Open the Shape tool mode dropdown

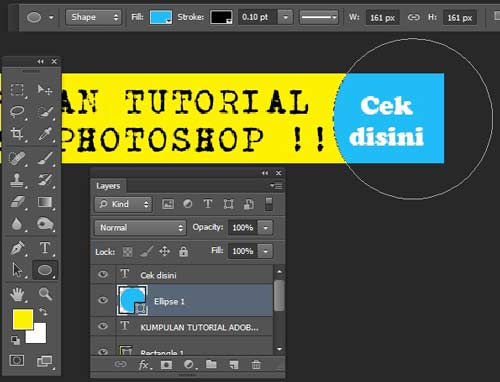[93, 17]
